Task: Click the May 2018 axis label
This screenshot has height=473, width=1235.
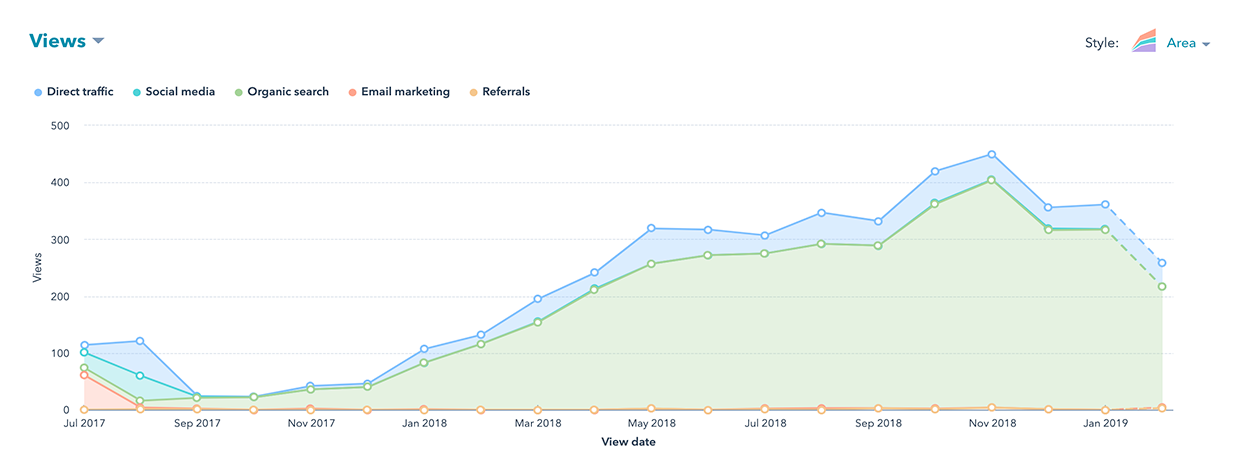Action: click(x=651, y=424)
